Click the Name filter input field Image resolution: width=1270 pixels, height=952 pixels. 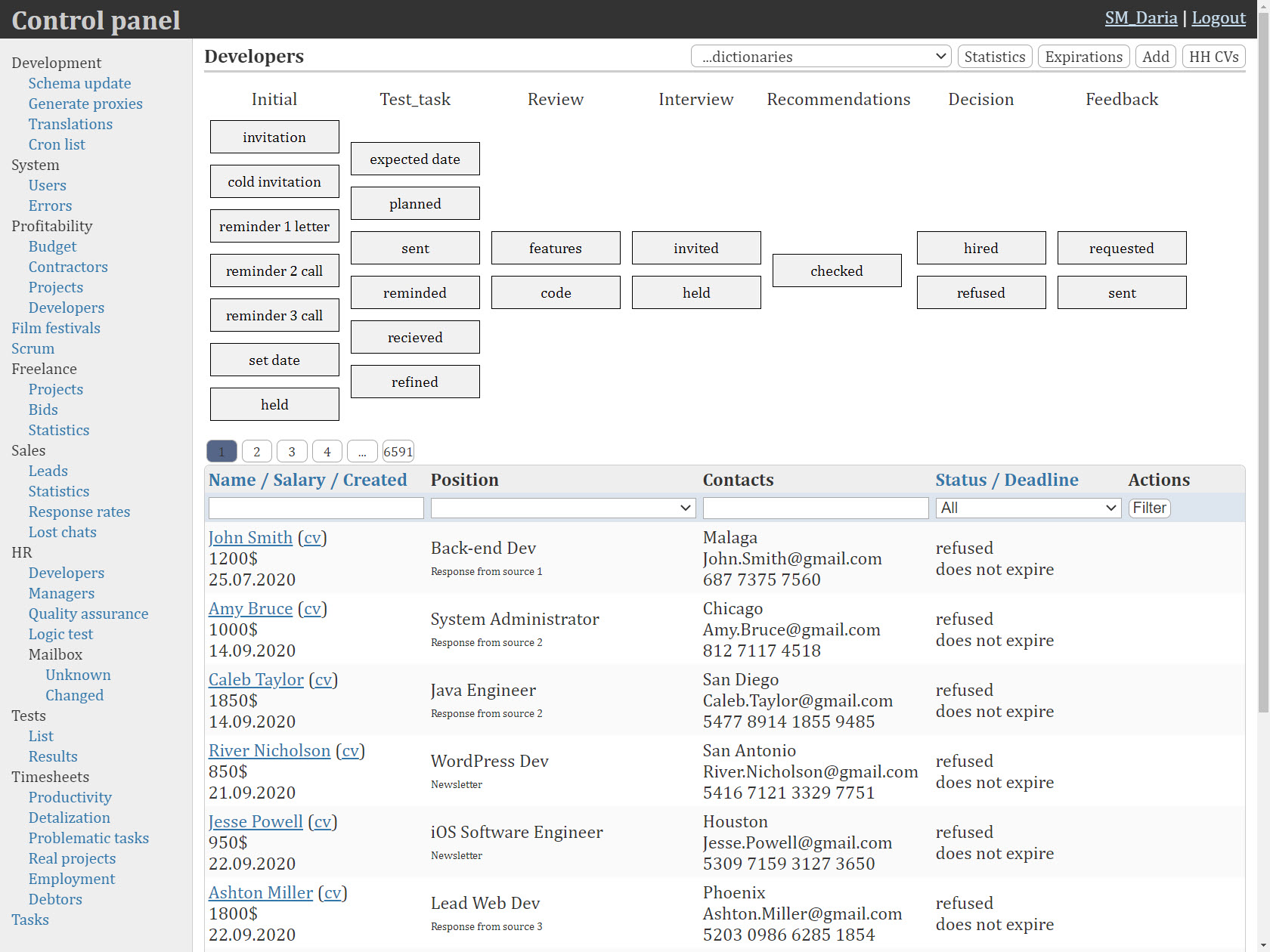coord(316,508)
